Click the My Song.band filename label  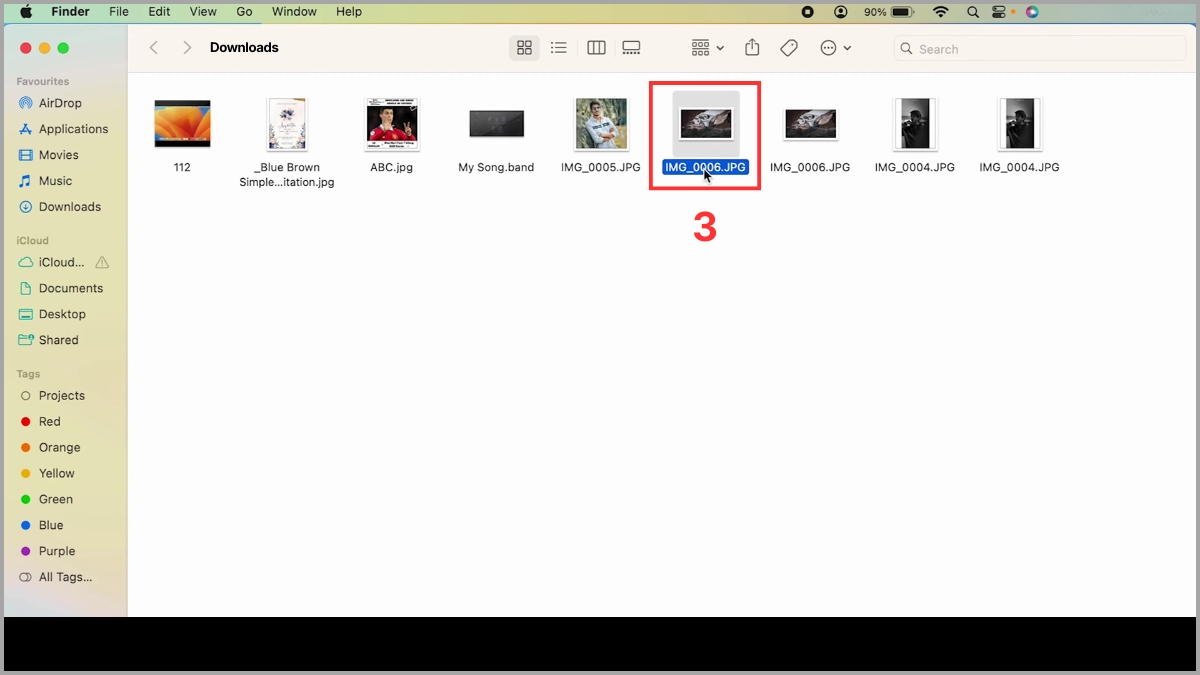coord(496,167)
